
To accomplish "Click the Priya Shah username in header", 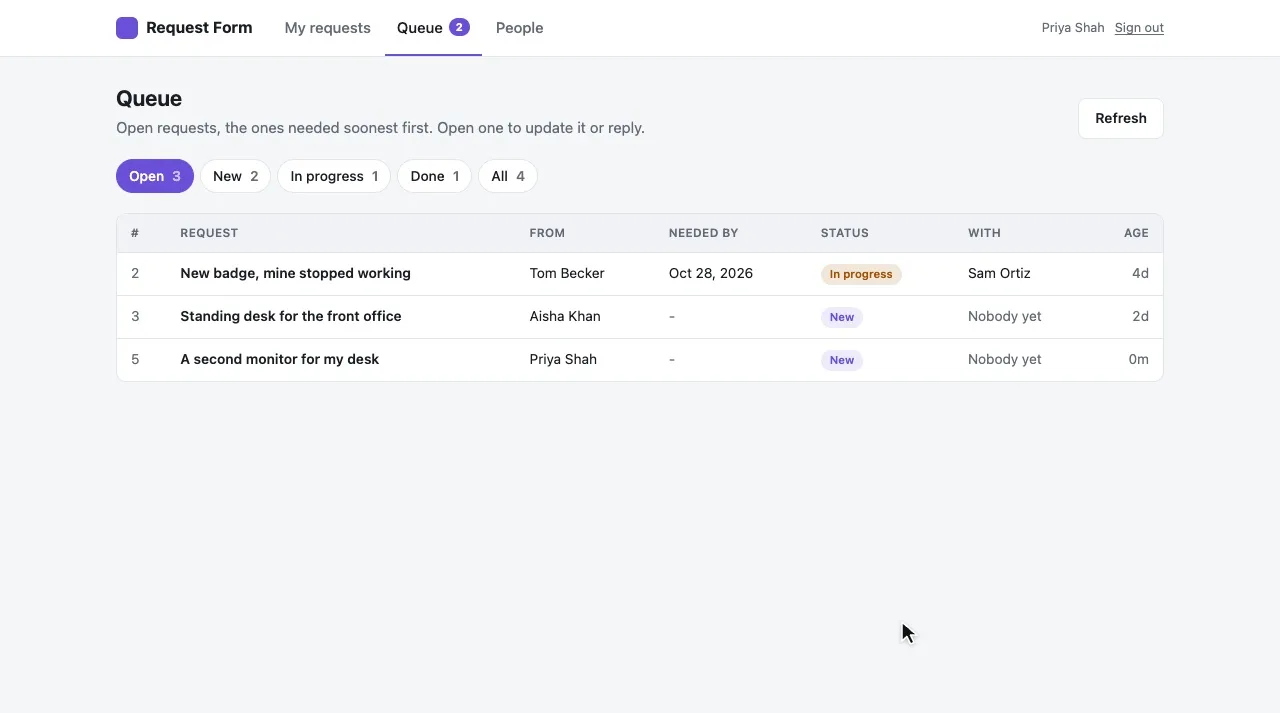I will tap(1073, 28).
